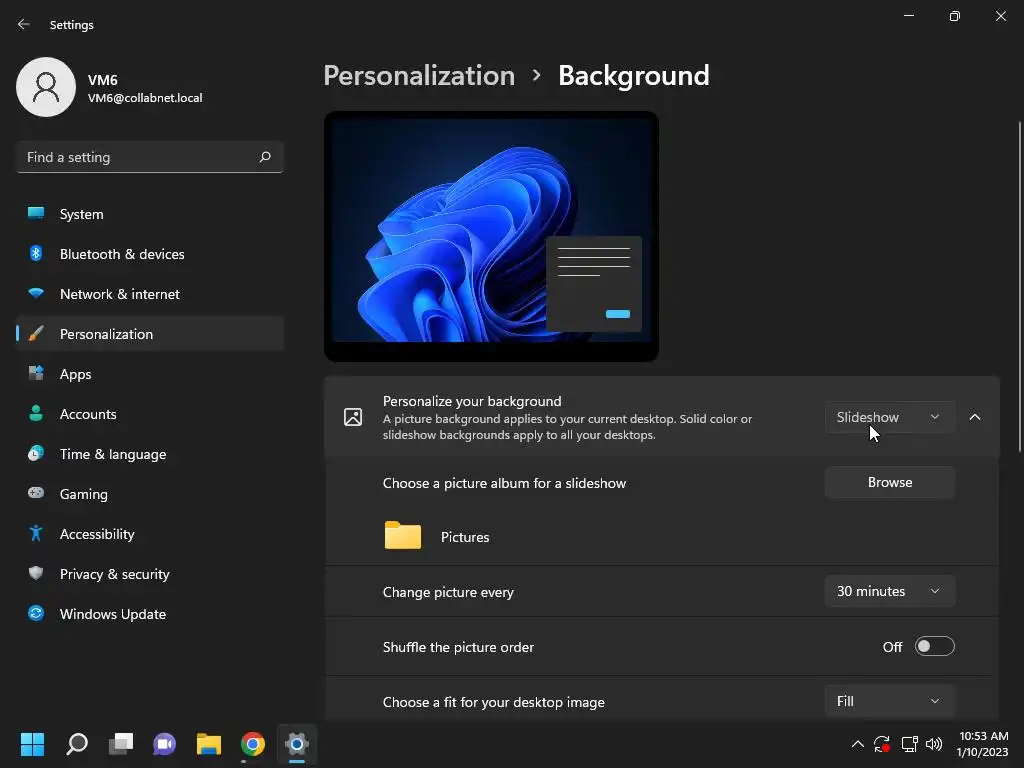Click the Privacy & security shield icon

coord(36,573)
